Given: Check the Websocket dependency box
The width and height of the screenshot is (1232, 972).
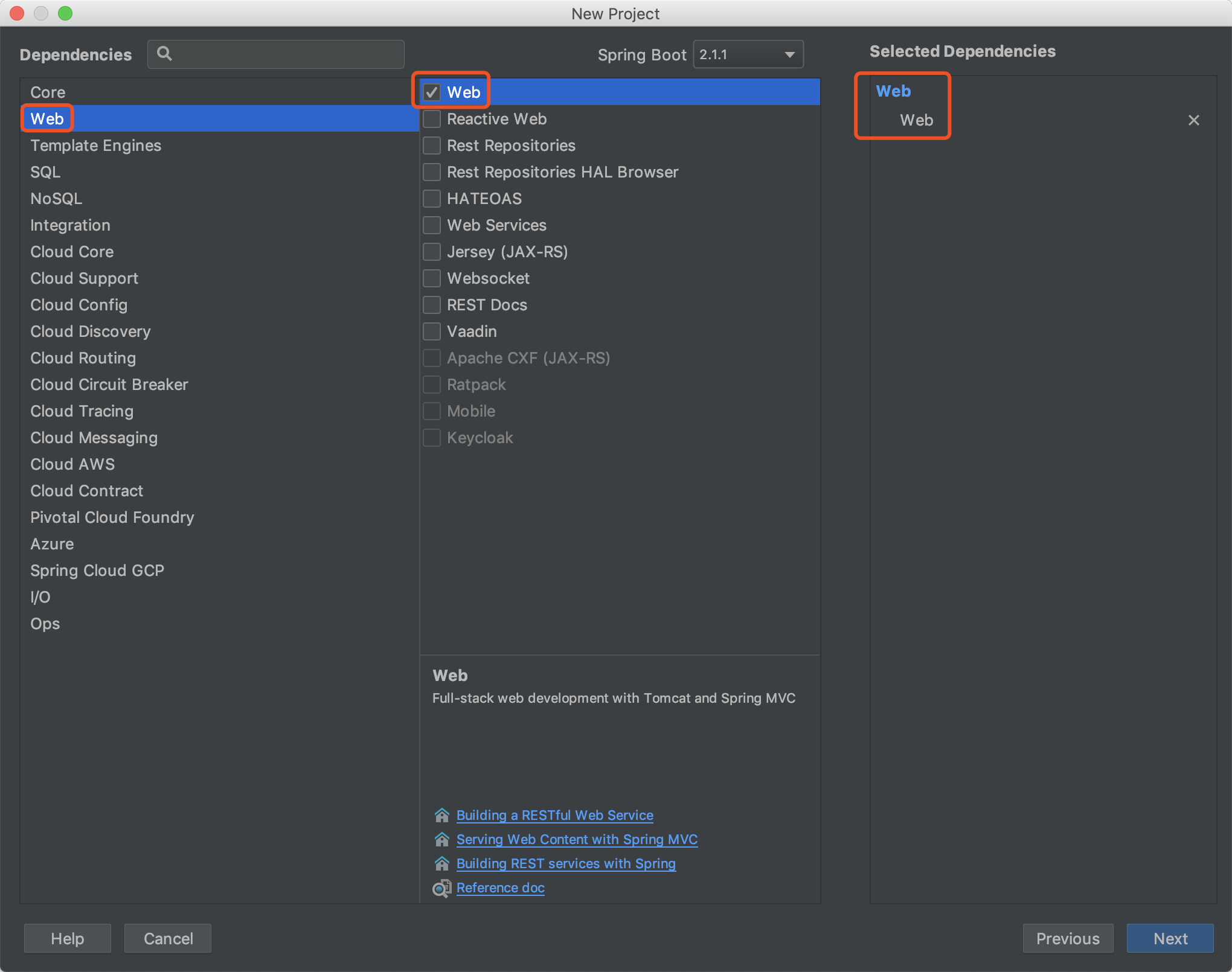Looking at the screenshot, I should tap(432, 278).
